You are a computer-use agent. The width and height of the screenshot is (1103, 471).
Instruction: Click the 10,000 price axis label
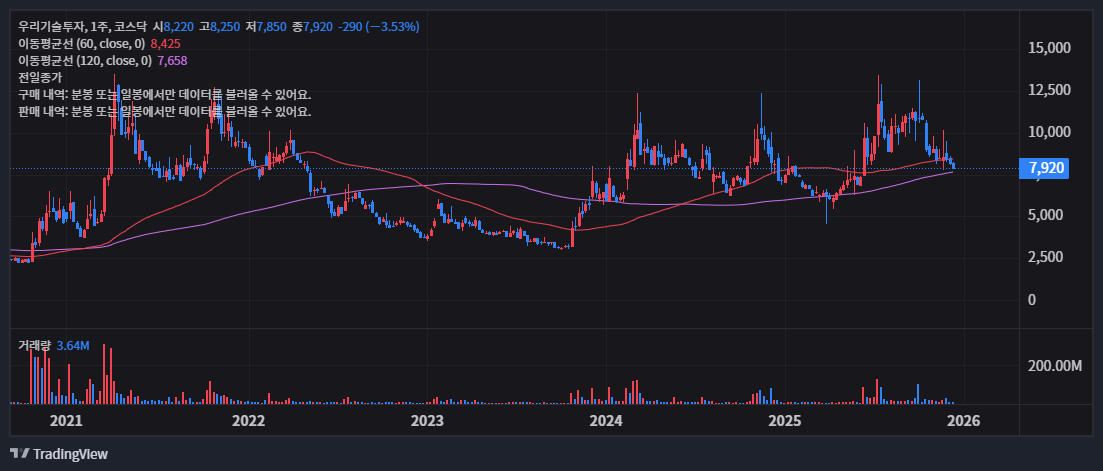1050,131
